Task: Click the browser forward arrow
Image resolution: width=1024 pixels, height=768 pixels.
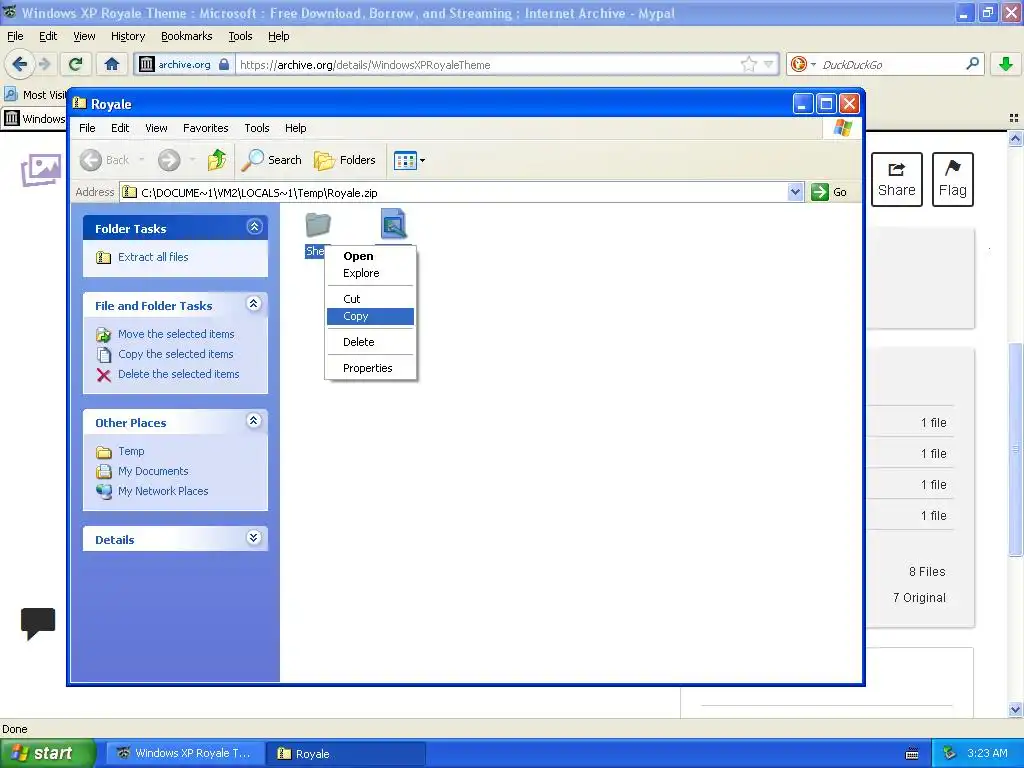Action: pos(44,64)
